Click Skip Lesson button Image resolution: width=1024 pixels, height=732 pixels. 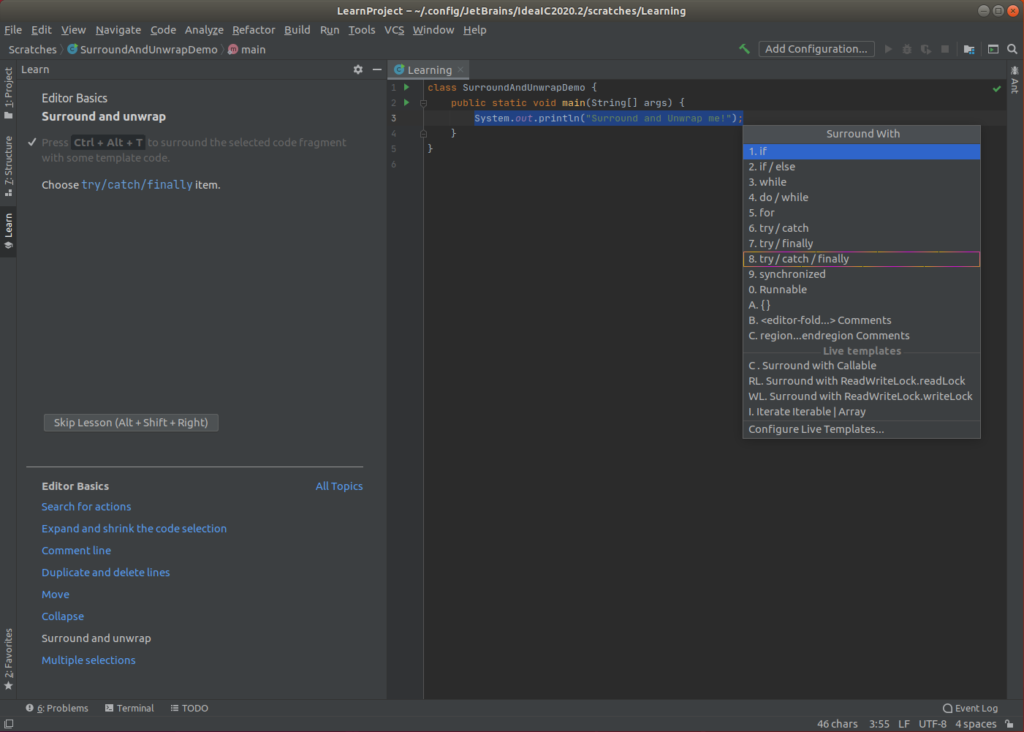pyautogui.click(x=130, y=422)
